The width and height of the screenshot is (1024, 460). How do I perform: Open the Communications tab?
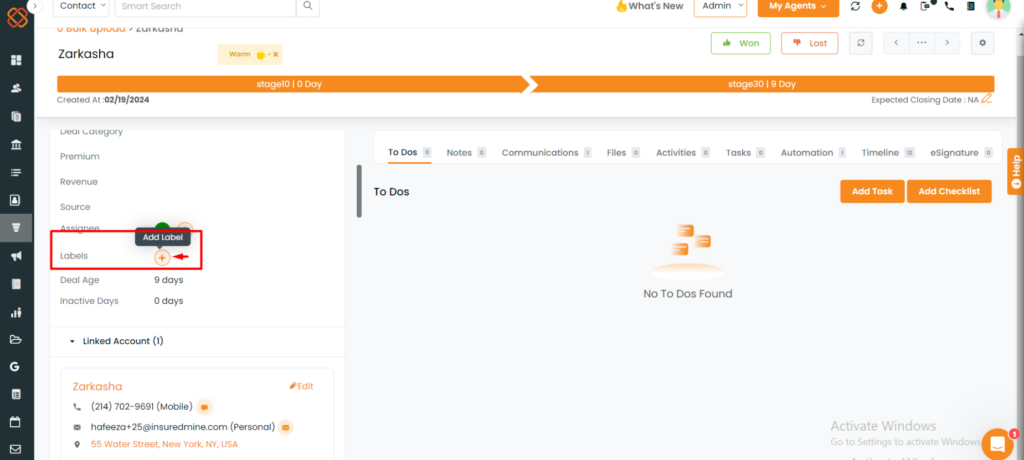click(546, 152)
